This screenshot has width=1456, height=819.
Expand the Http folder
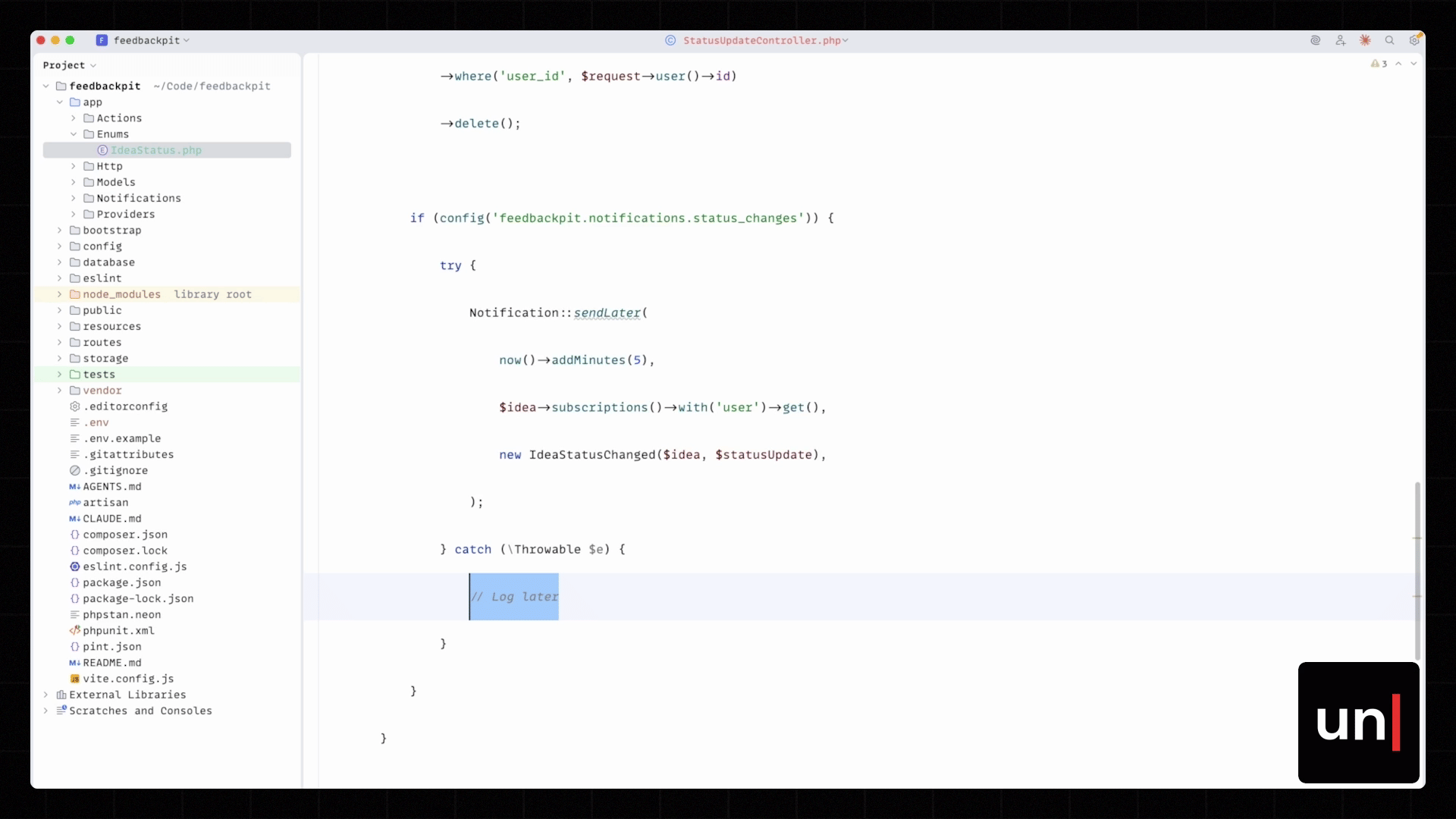point(74,166)
